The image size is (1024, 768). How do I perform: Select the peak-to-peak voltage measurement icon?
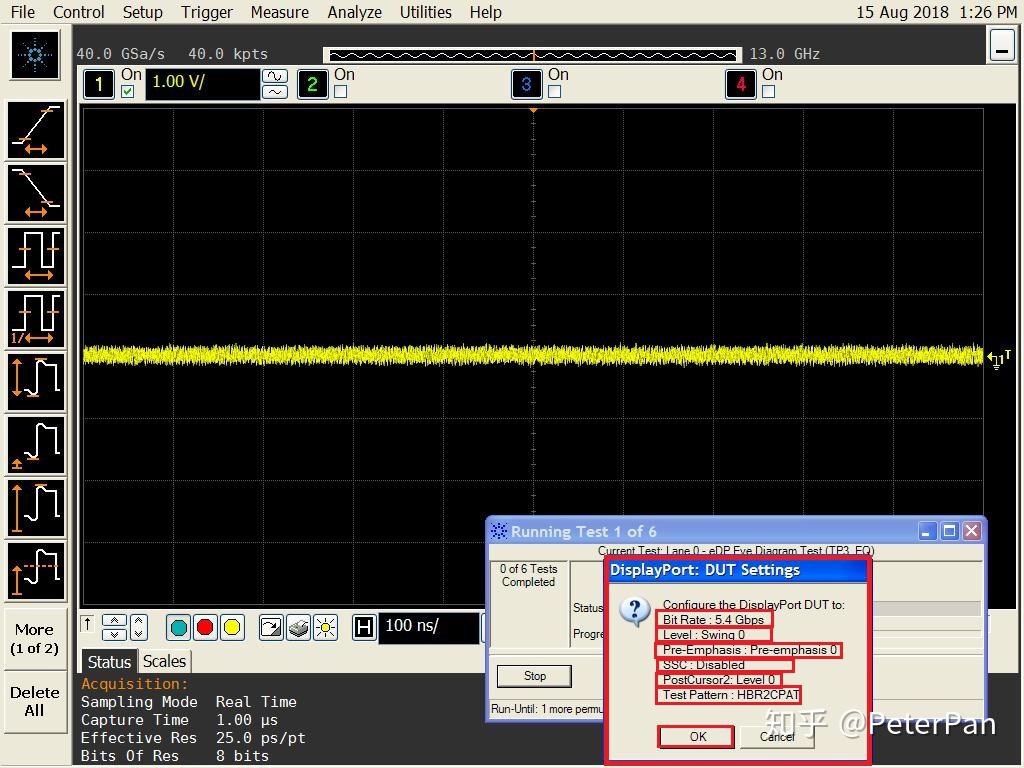36,381
